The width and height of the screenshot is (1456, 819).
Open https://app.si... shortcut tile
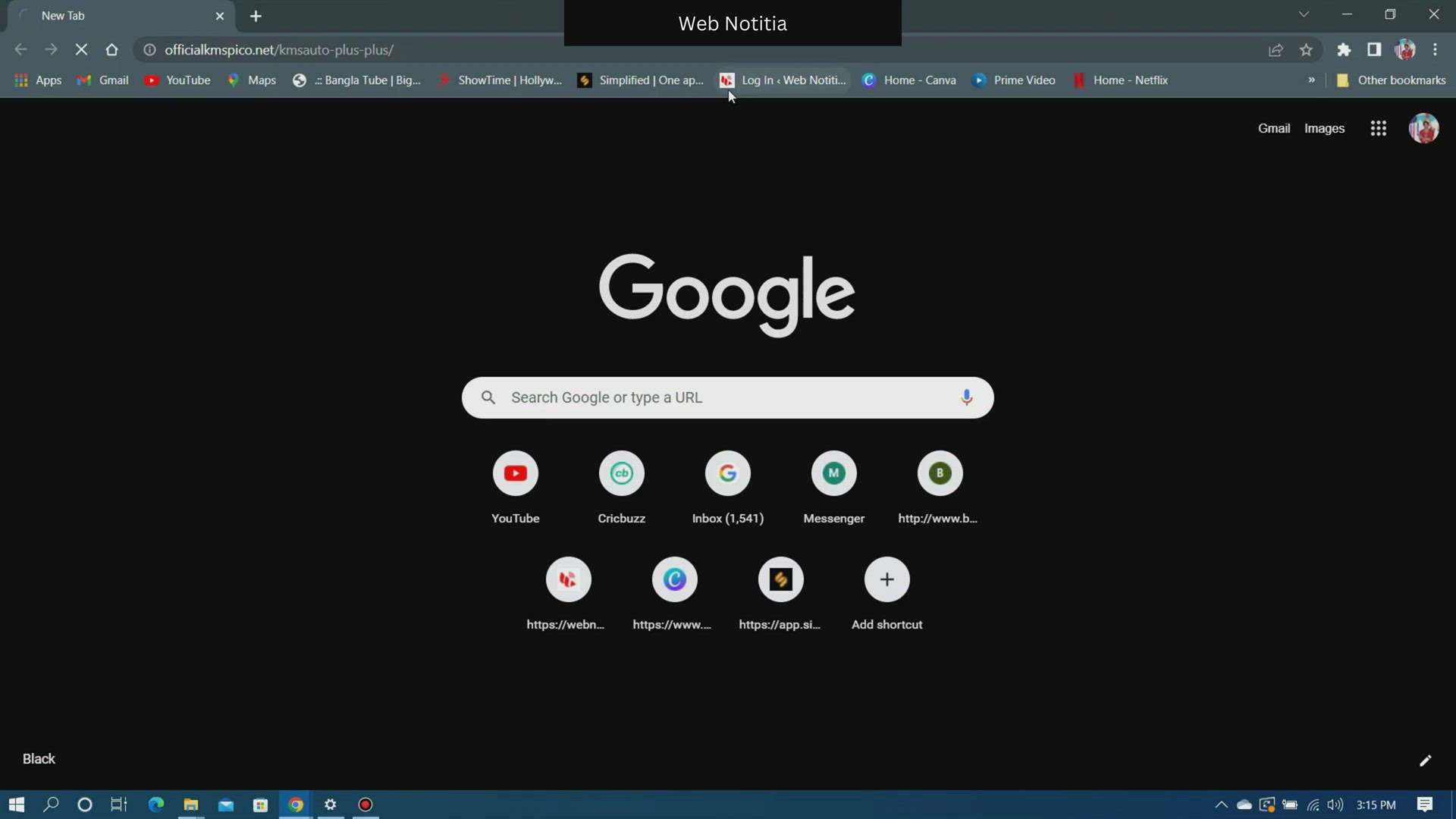781,594
